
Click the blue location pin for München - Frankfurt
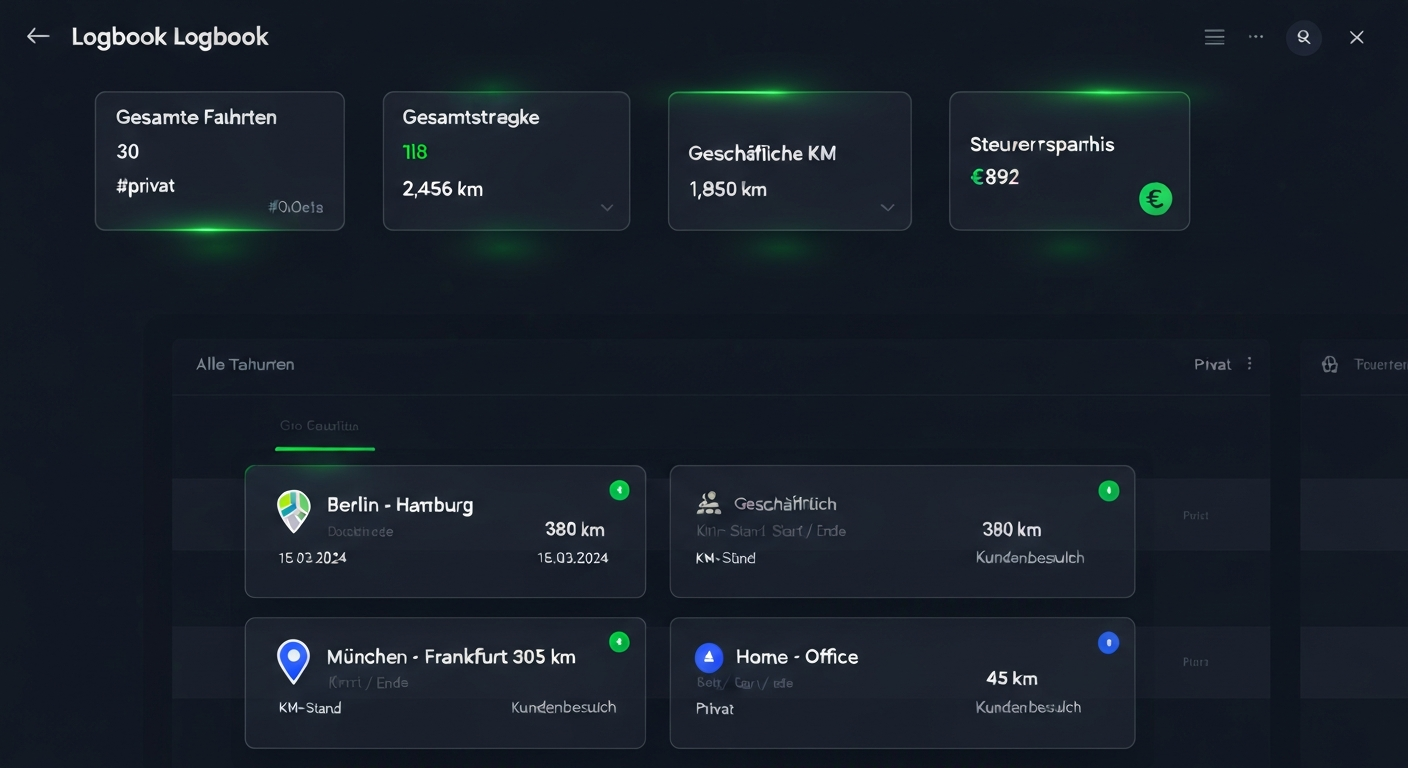pyautogui.click(x=293, y=661)
